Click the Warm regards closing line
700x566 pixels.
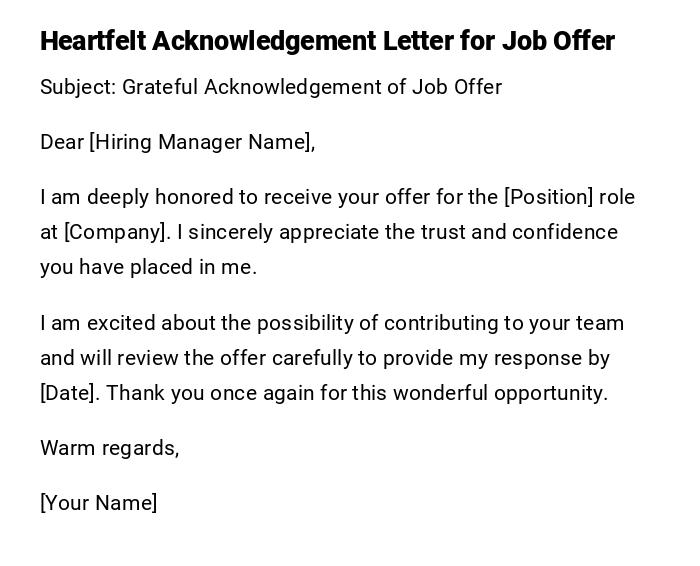[x=109, y=448]
